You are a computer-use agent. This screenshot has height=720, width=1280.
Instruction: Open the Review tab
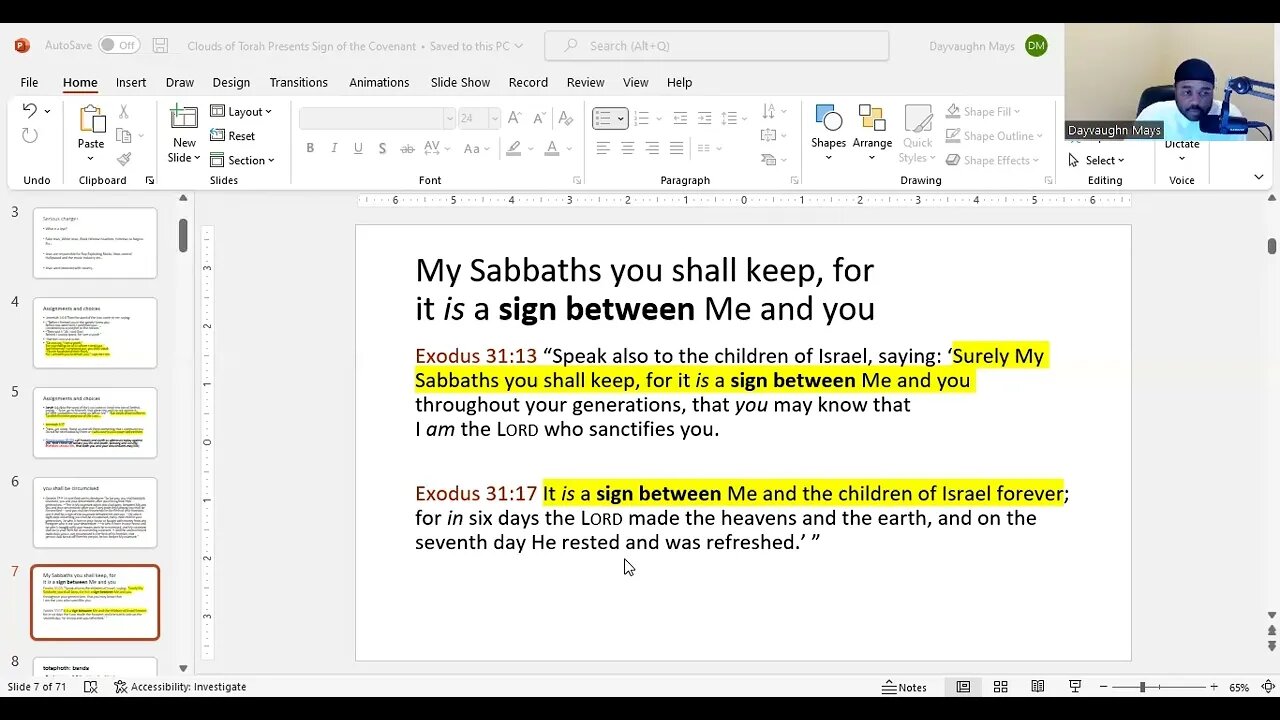(585, 82)
